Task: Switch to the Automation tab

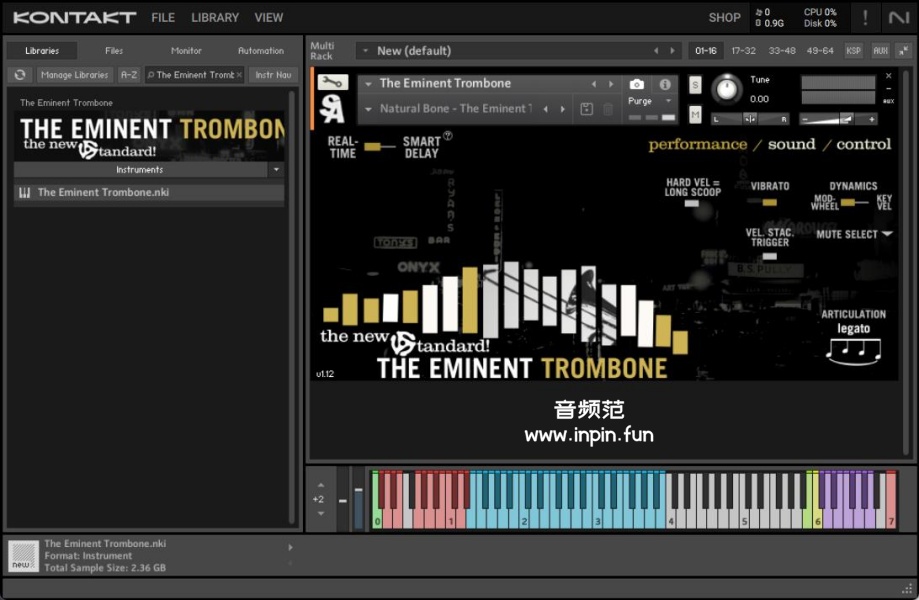Action: (x=261, y=51)
